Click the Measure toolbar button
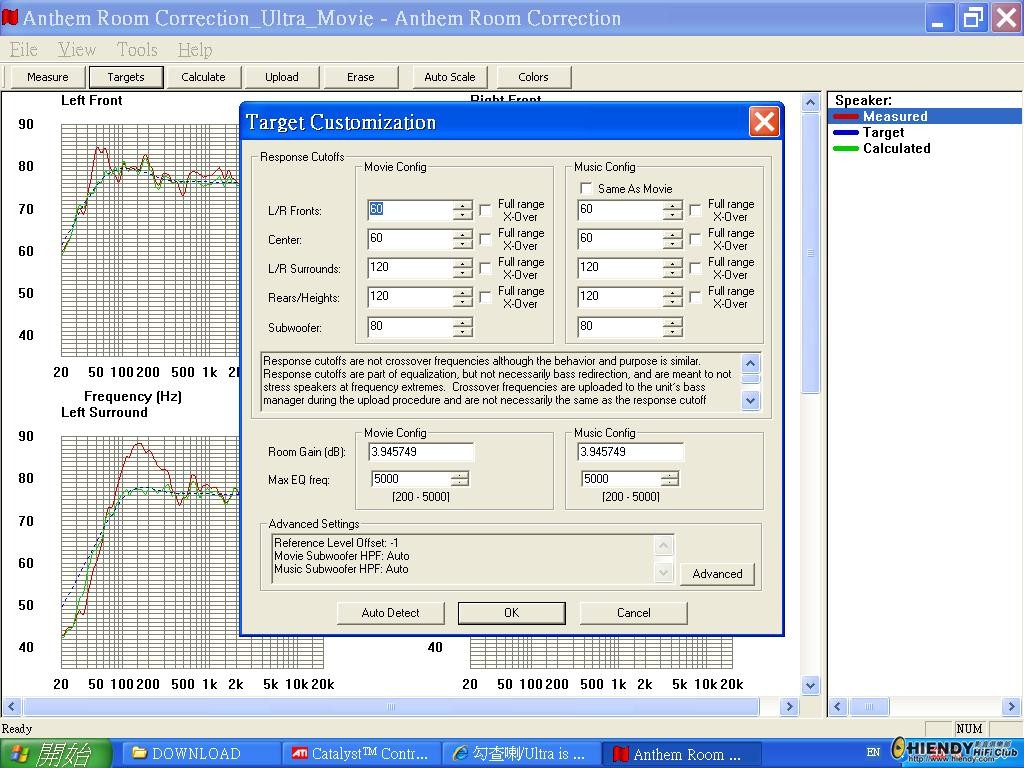 48,77
